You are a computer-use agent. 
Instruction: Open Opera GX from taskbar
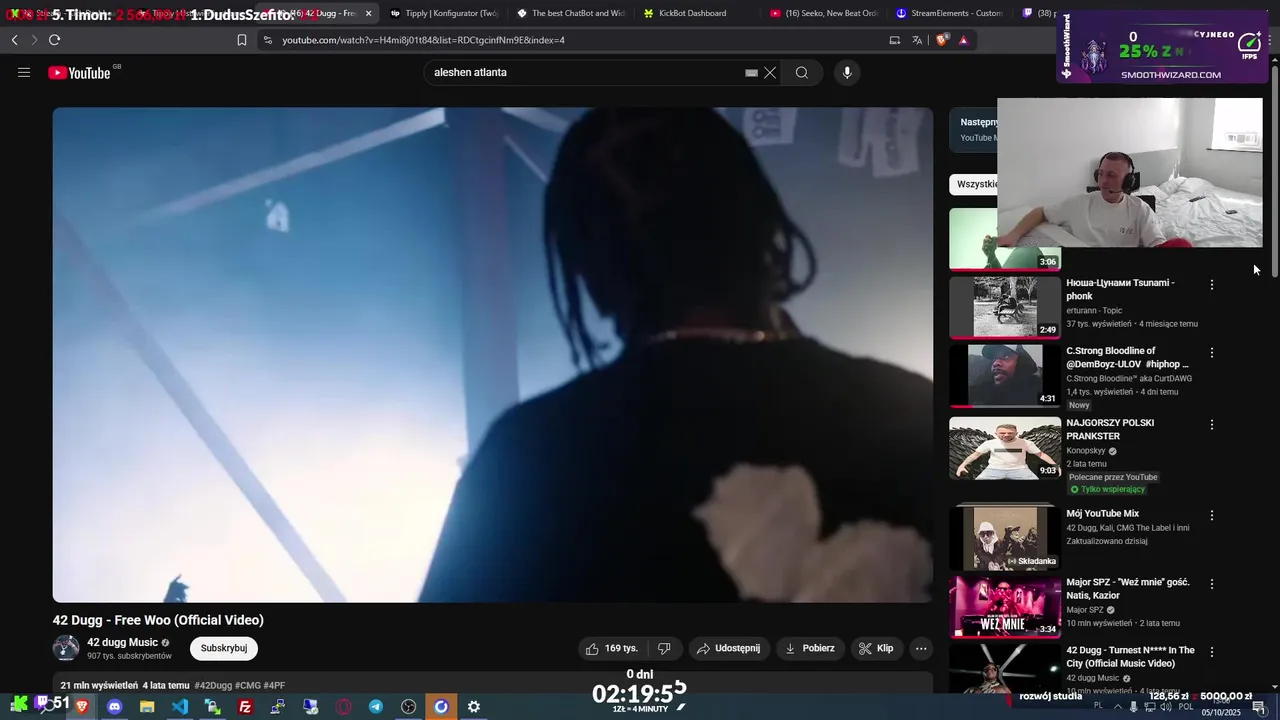coord(343,707)
